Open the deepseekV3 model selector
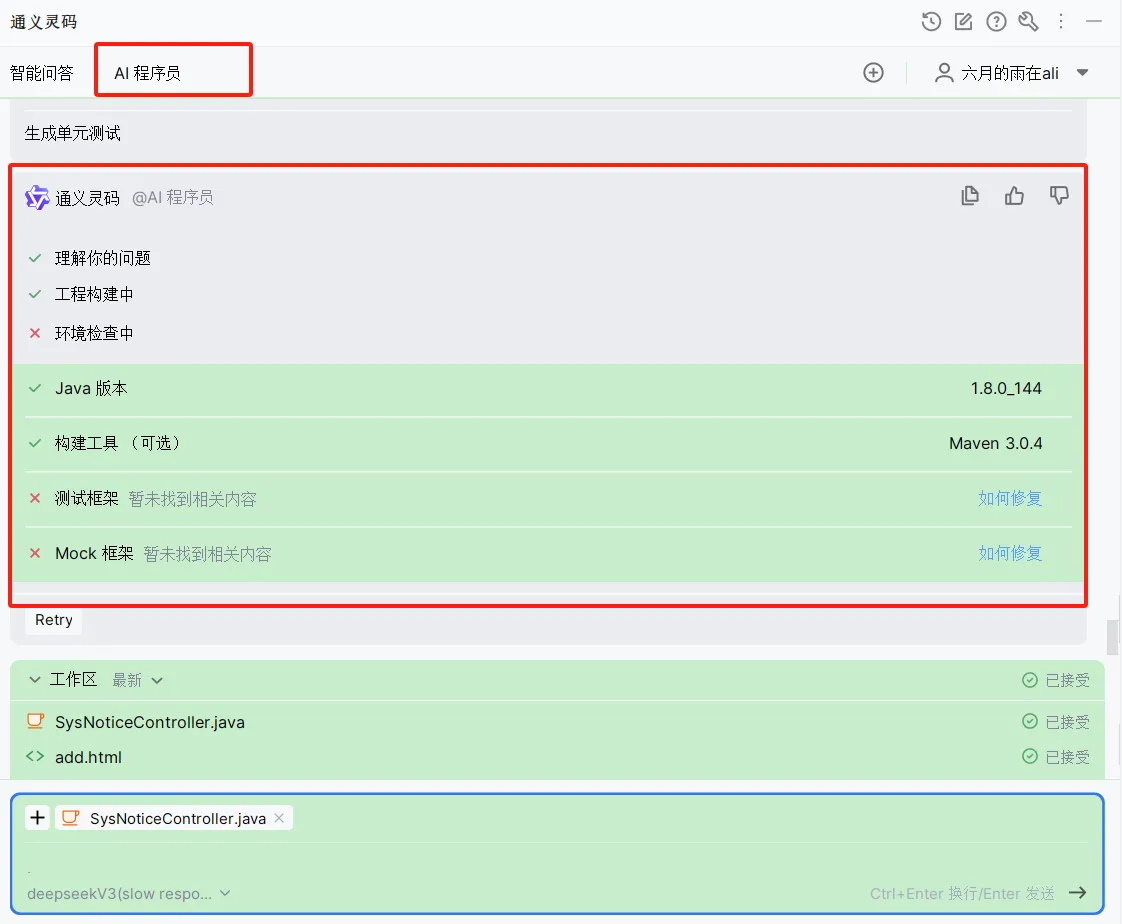Viewport: 1122px width, 924px height. tap(129, 893)
